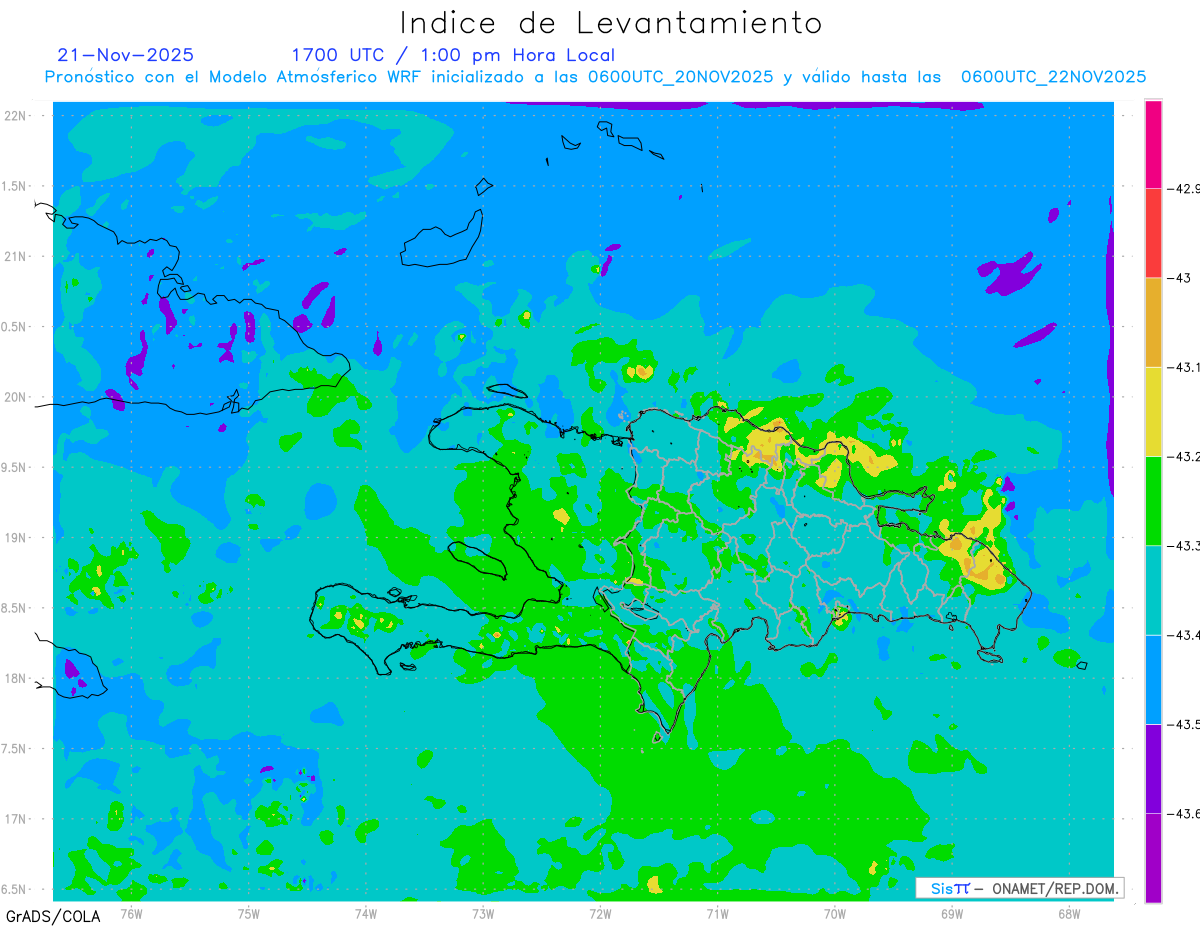The image size is (1200, 927).
Task: Click the '18N' latitude label
Action: coord(16,678)
